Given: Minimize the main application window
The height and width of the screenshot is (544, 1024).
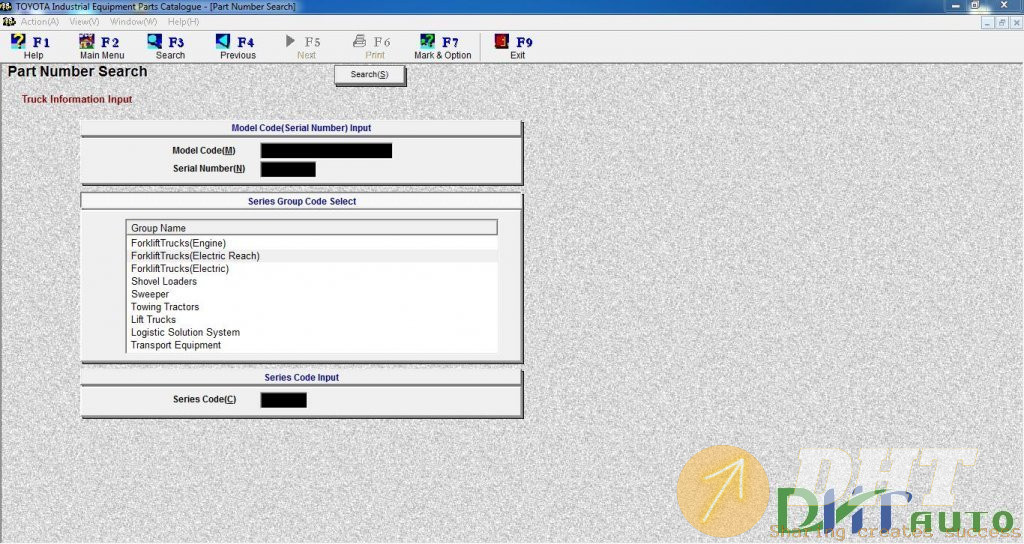Looking at the screenshot, I should [x=956, y=5].
